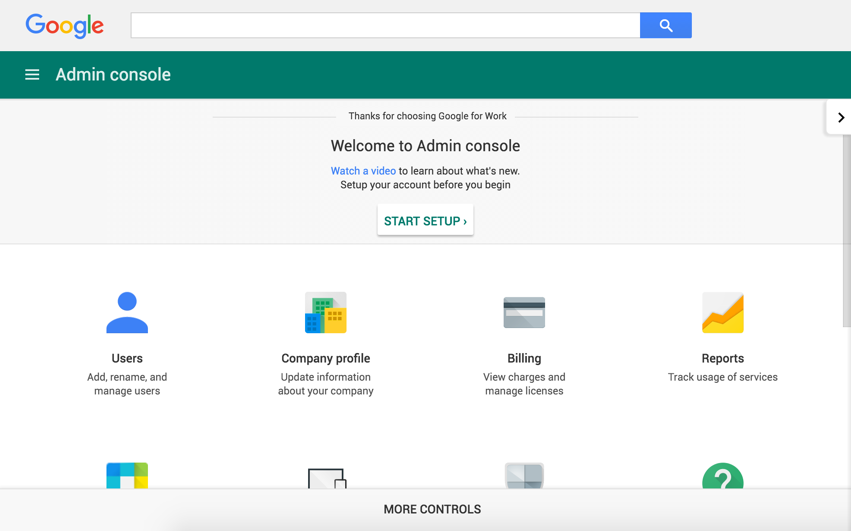Click the Admin console title
851x531 pixels.
[x=113, y=74]
